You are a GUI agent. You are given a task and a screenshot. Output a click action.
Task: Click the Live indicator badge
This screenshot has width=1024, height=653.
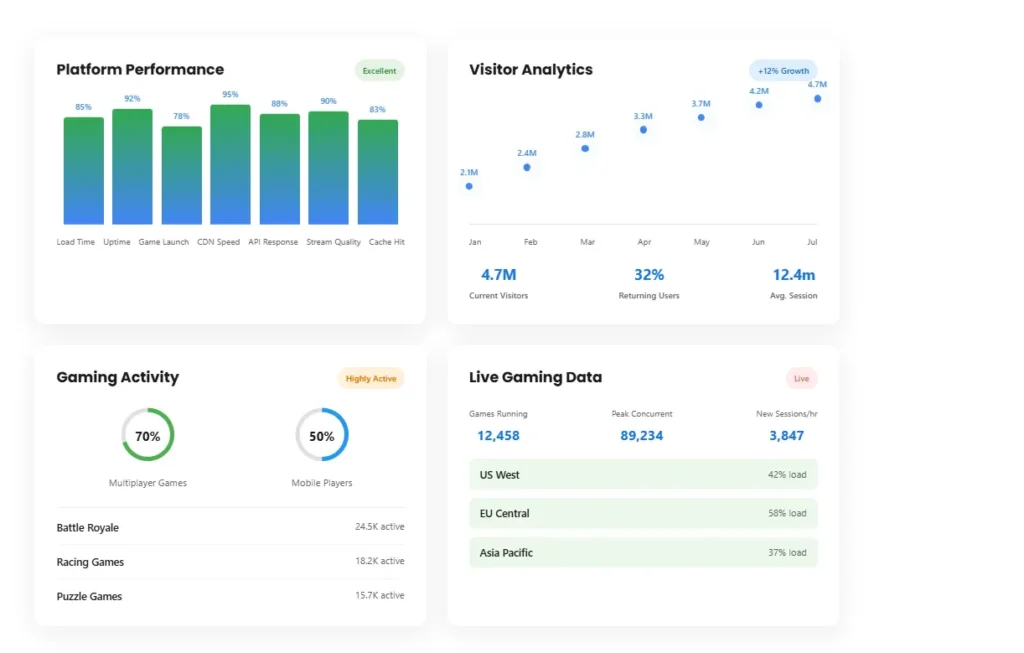pos(801,379)
